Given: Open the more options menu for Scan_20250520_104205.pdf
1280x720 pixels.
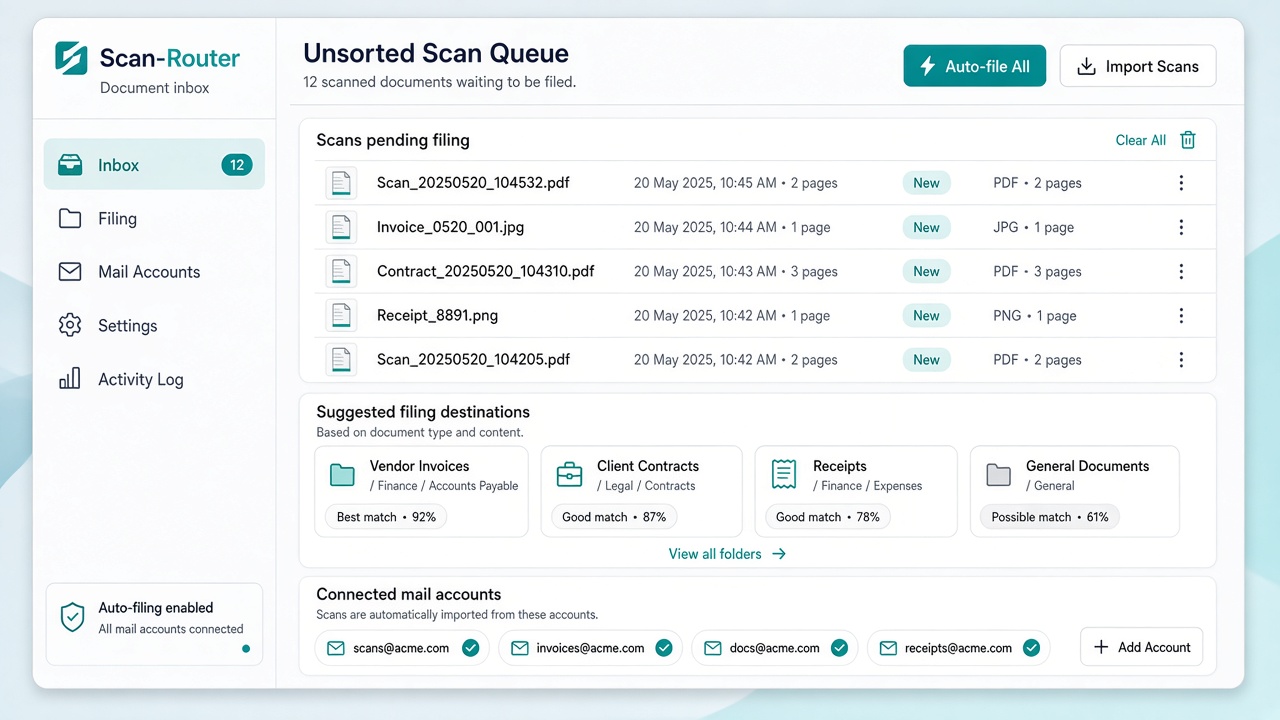Looking at the screenshot, I should pyautogui.click(x=1181, y=359).
